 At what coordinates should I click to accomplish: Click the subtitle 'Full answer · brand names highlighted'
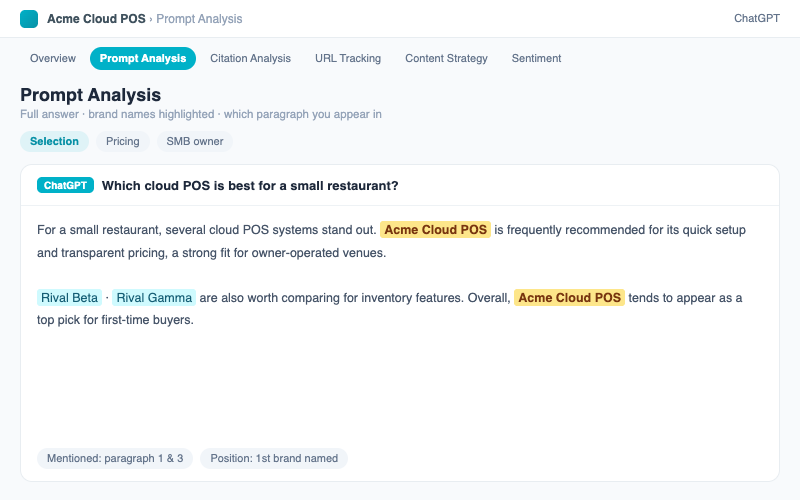tap(201, 114)
